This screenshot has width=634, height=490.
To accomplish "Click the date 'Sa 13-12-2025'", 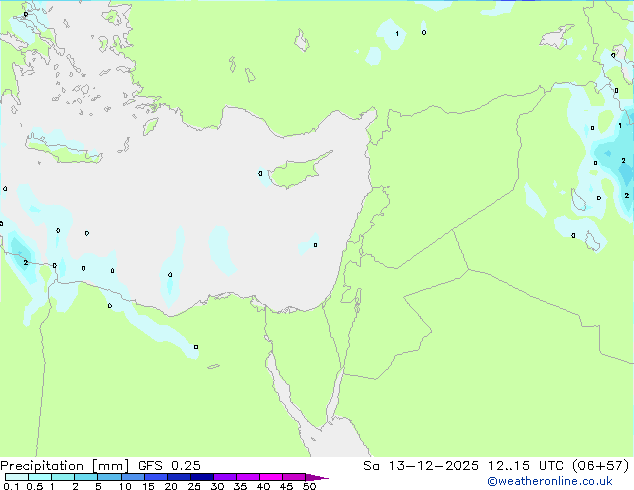I will pyautogui.click(x=421, y=466).
